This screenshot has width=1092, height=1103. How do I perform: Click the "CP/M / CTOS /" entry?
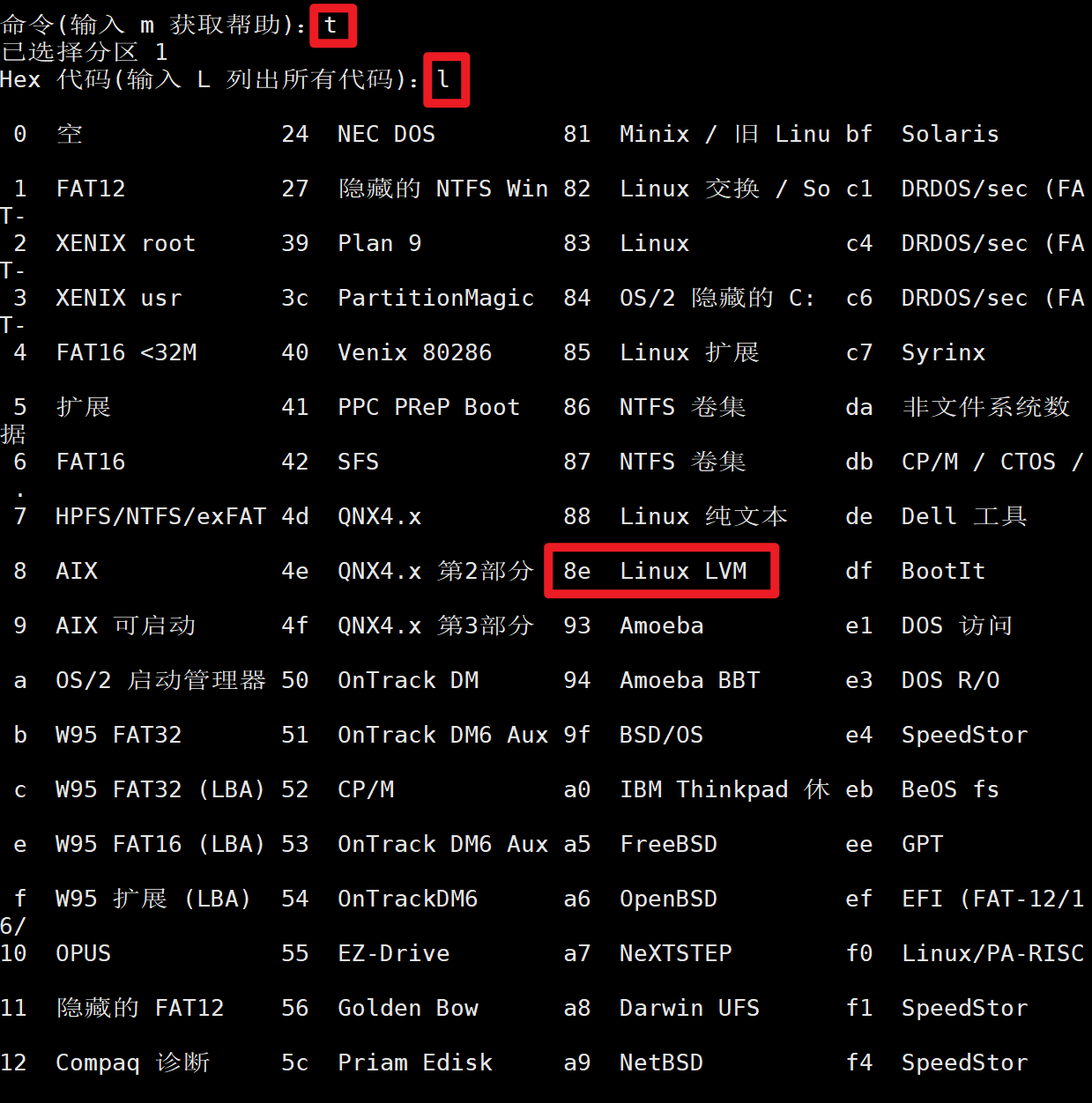[x=993, y=462]
